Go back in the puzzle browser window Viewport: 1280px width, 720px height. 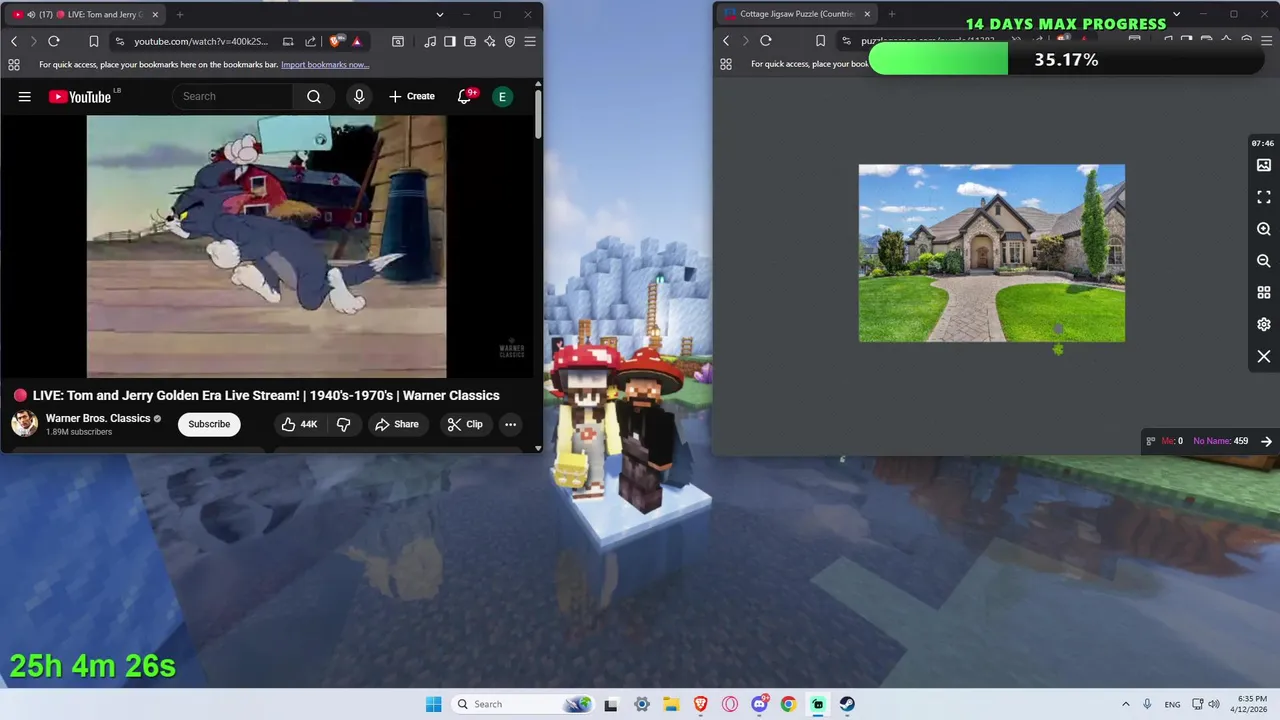click(x=726, y=41)
